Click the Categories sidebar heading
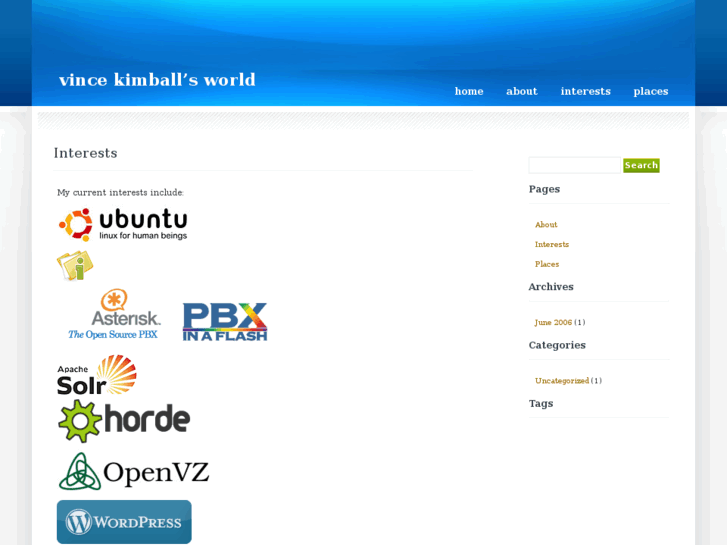 [557, 345]
